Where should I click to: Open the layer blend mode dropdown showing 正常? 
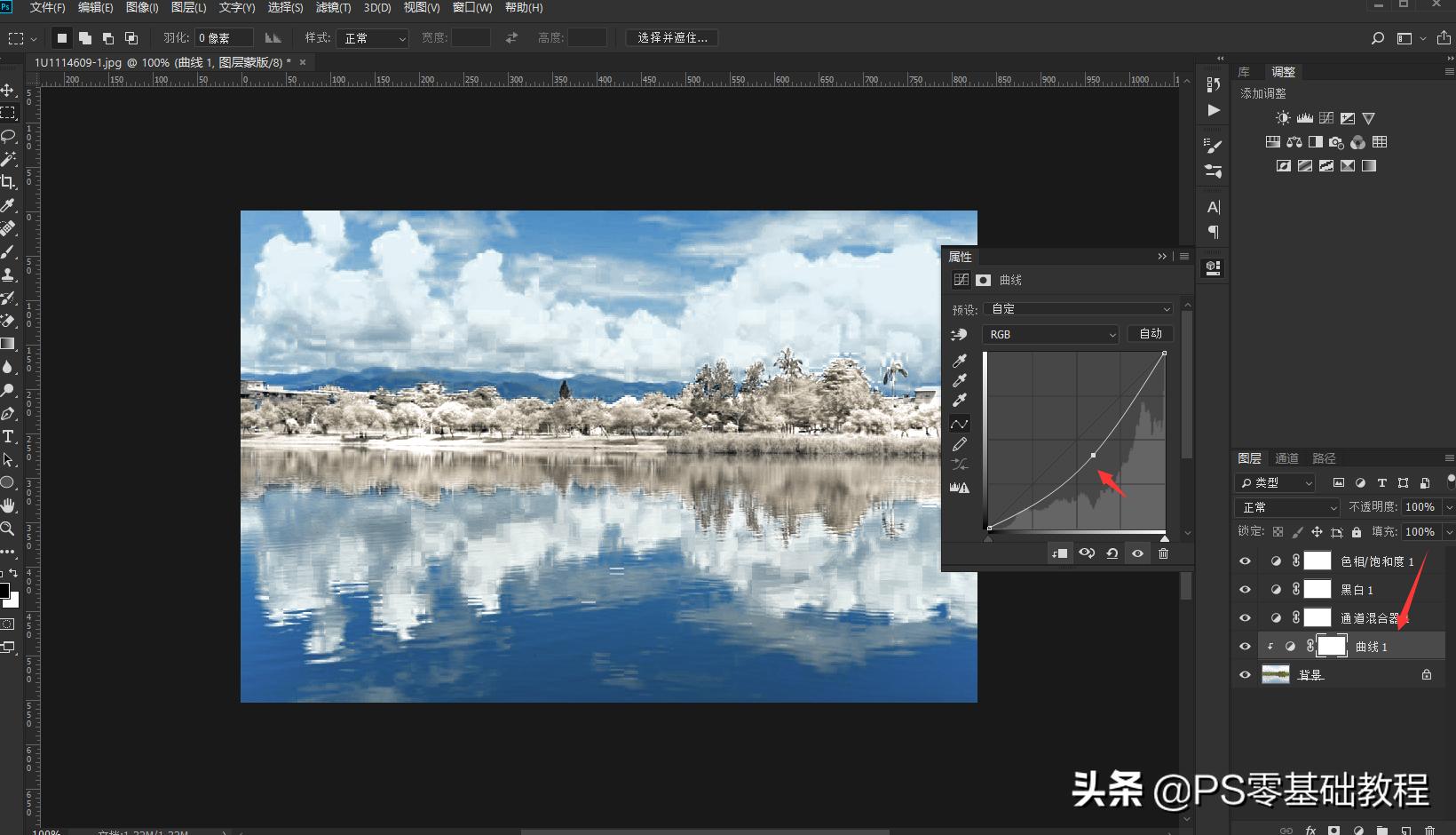pyautogui.click(x=1286, y=506)
